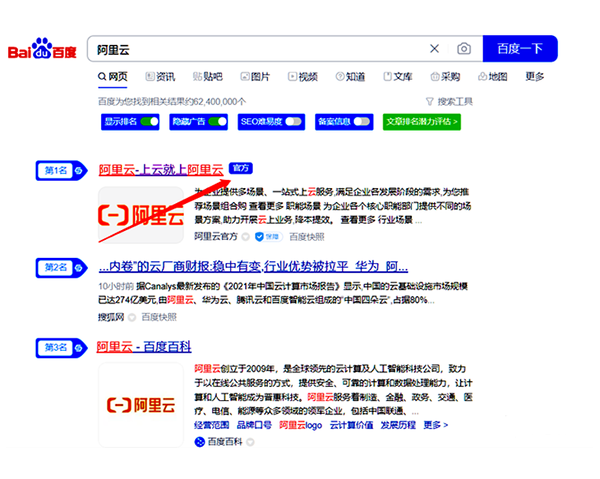Open camera image search
Viewport: 600px width, 479px height.
[x=463, y=49]
